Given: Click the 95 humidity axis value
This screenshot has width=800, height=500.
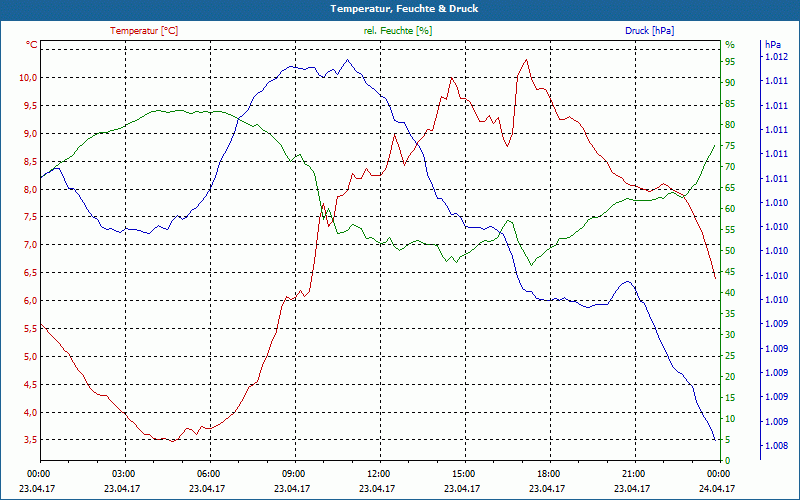Looking at the screenshot, I should (730, 62).
